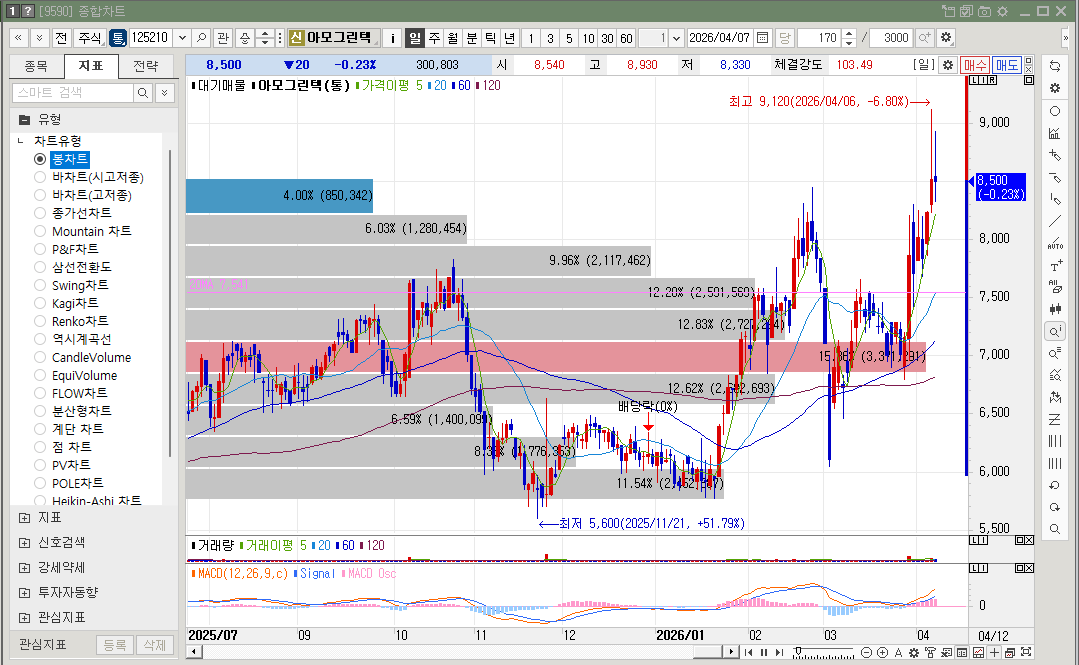The height and width of the screenshot is (665, 1079).
Task: Select the 봉차트 radio button
Action: click(40, 159)
